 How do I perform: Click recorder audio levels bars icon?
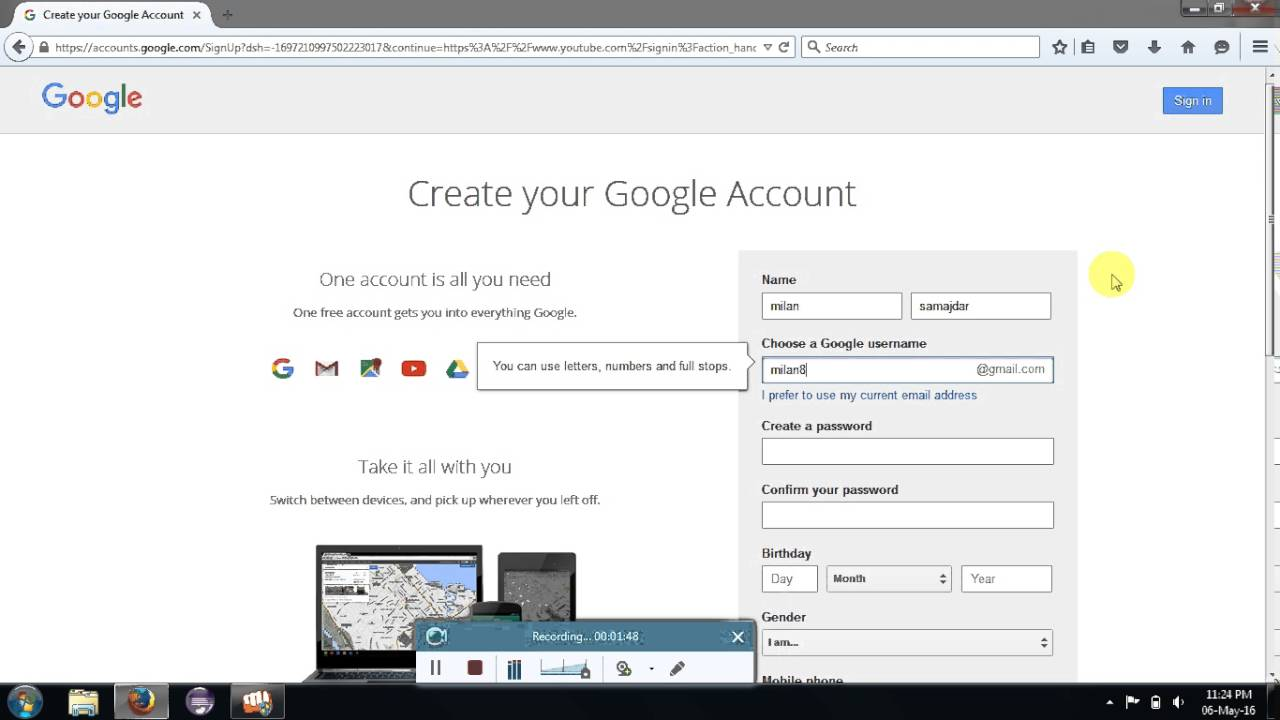[x=514, y=669]
